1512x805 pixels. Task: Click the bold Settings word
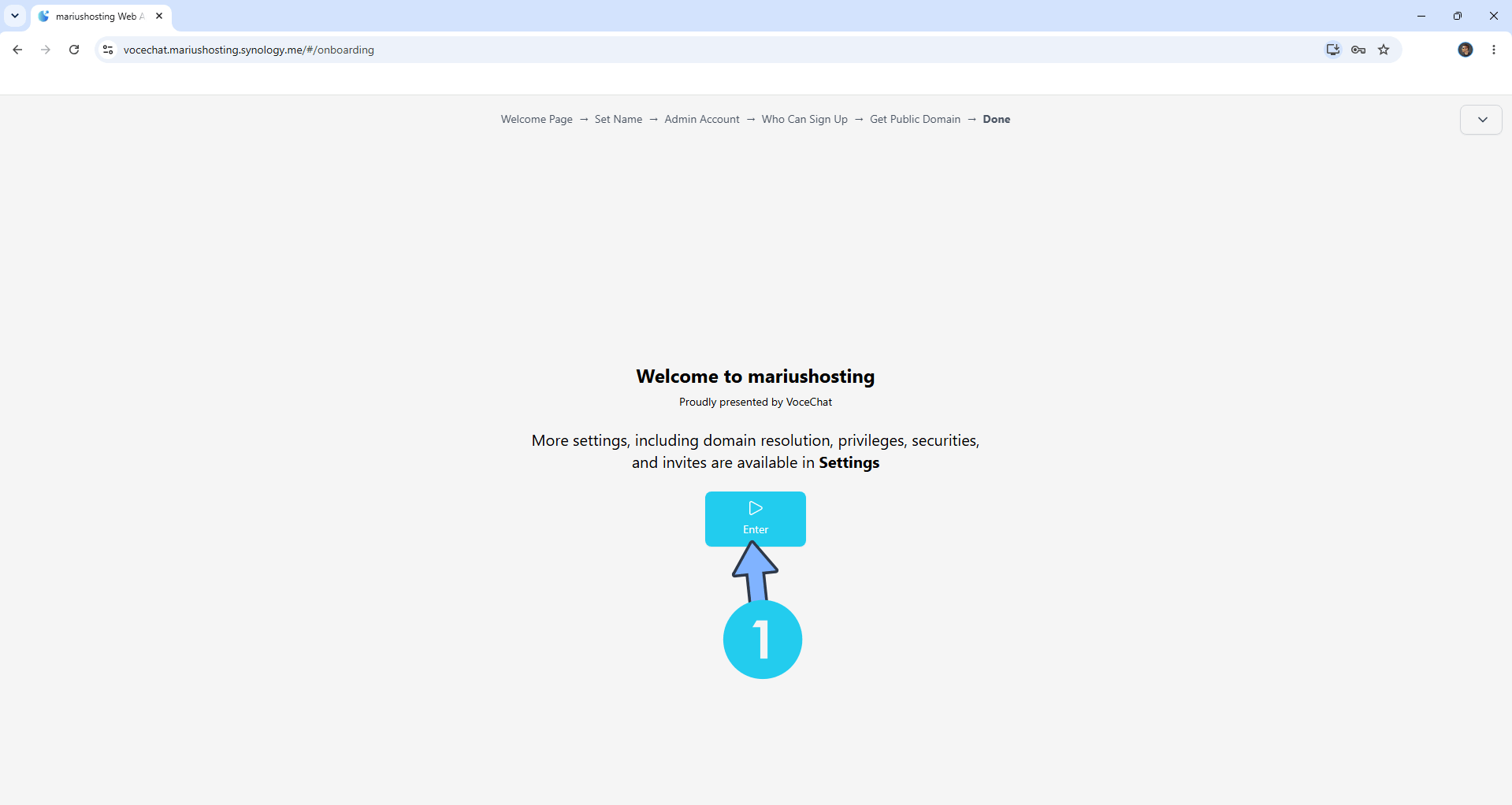pos(849,462)
